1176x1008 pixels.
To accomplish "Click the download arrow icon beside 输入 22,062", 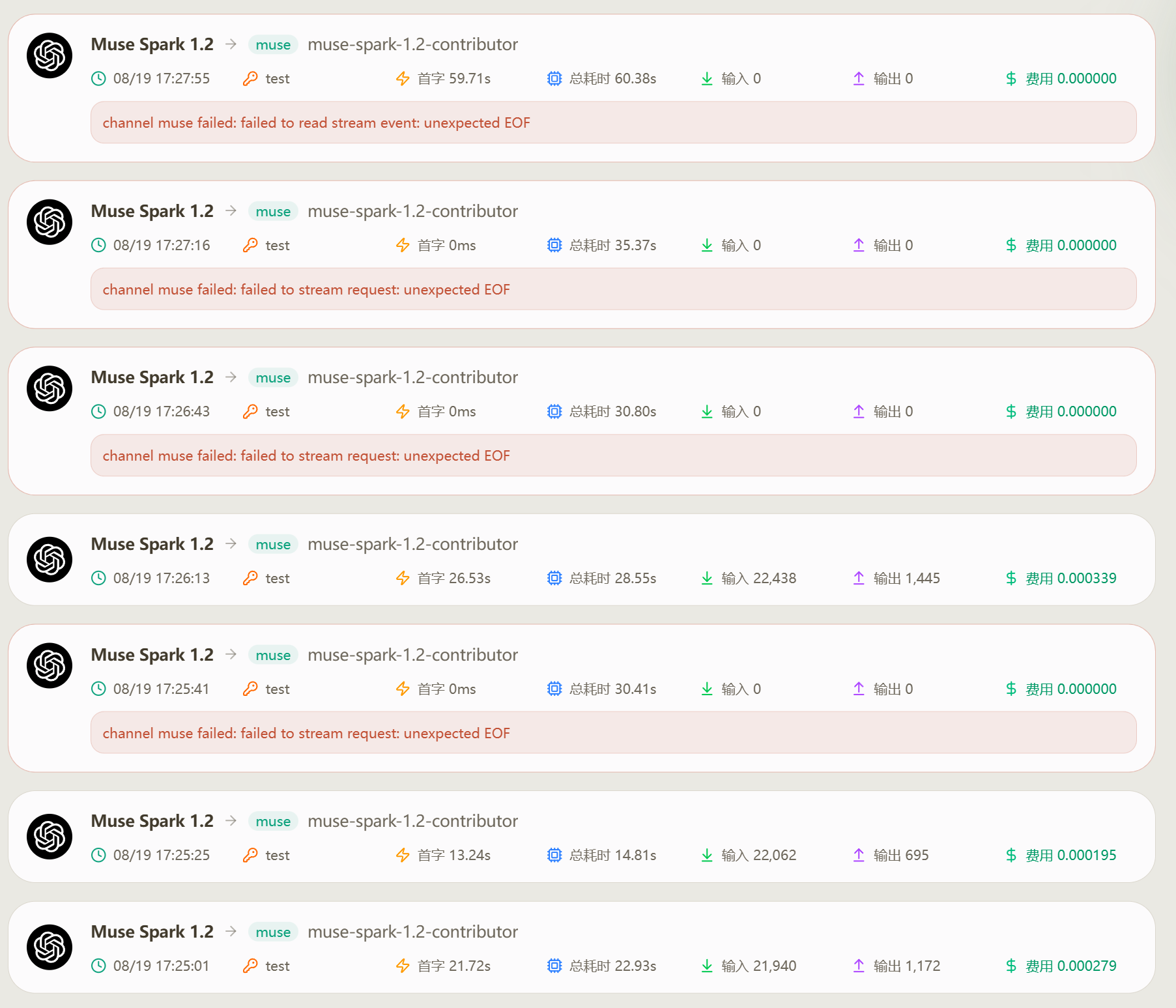I will point(707,855).
